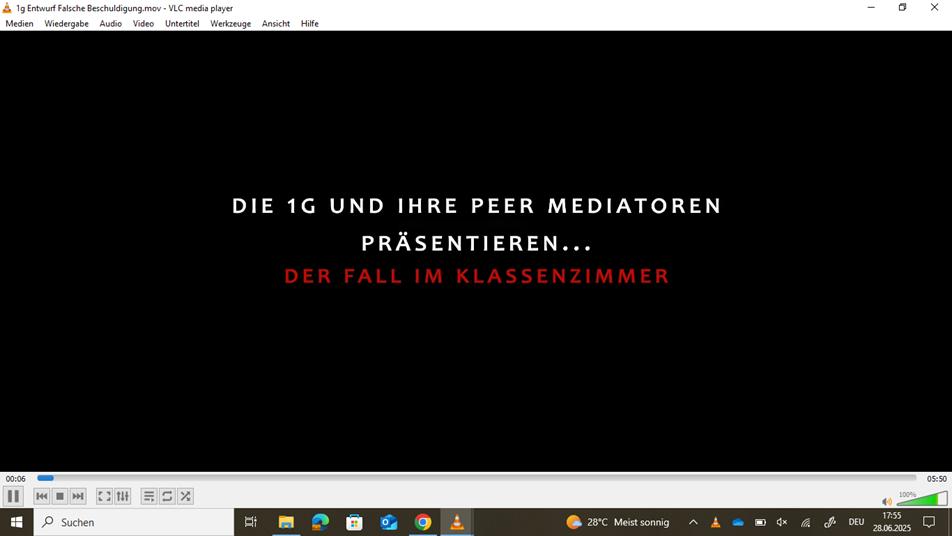
Task: Open the Medien menu
Action: 19,23
